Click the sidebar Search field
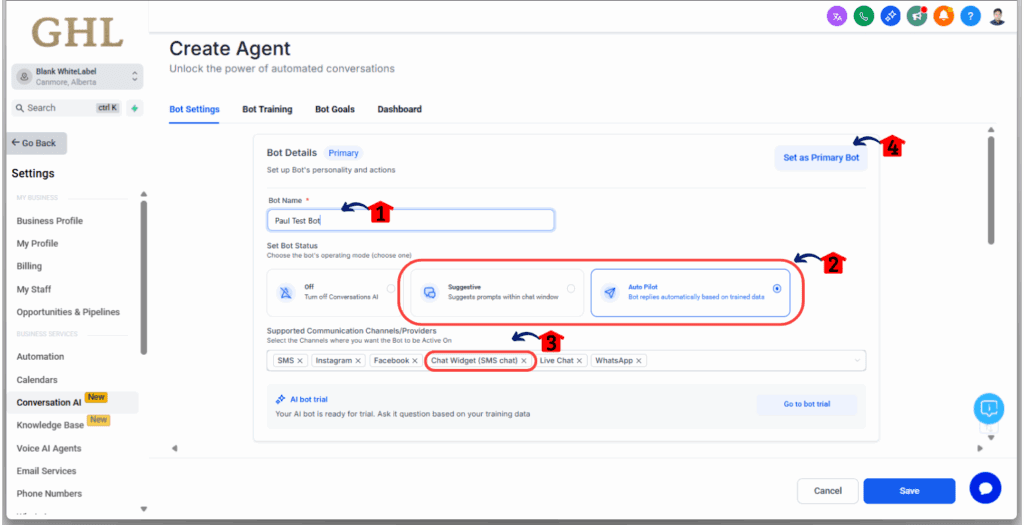The image size is (1024, 525). pos(67,108)
